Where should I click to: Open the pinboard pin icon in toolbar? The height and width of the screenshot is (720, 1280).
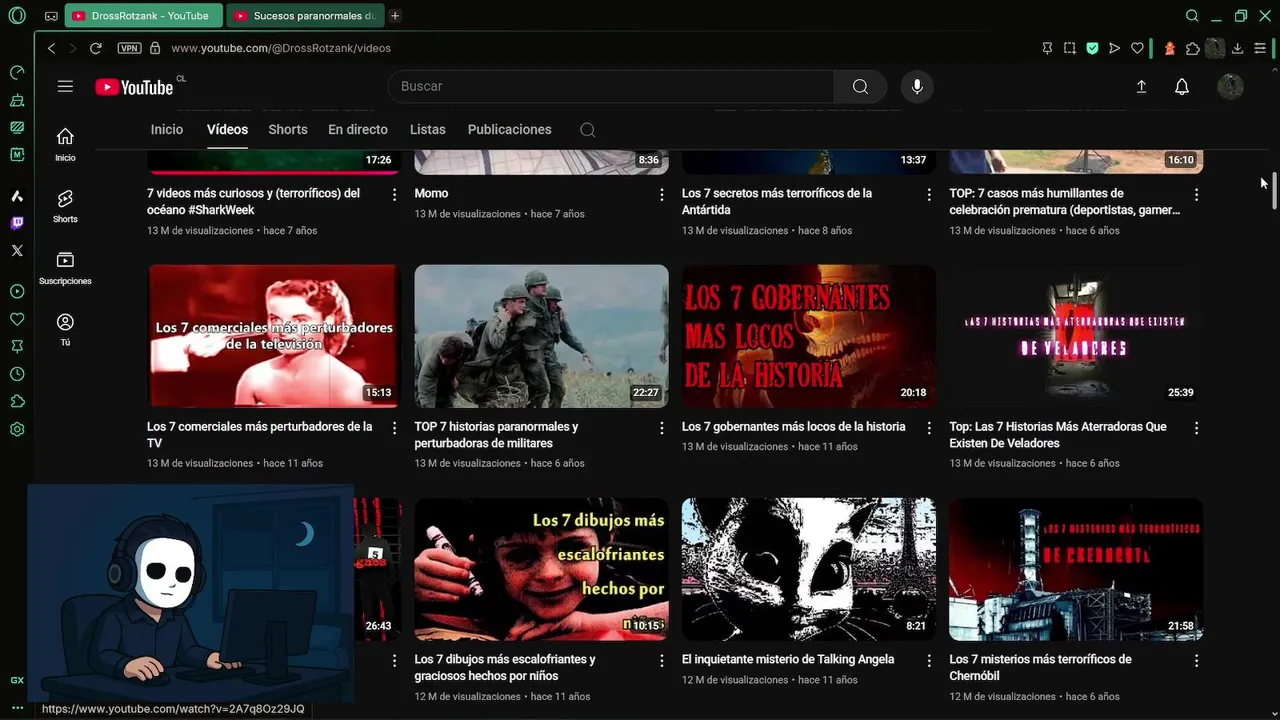pos(1047,48)
